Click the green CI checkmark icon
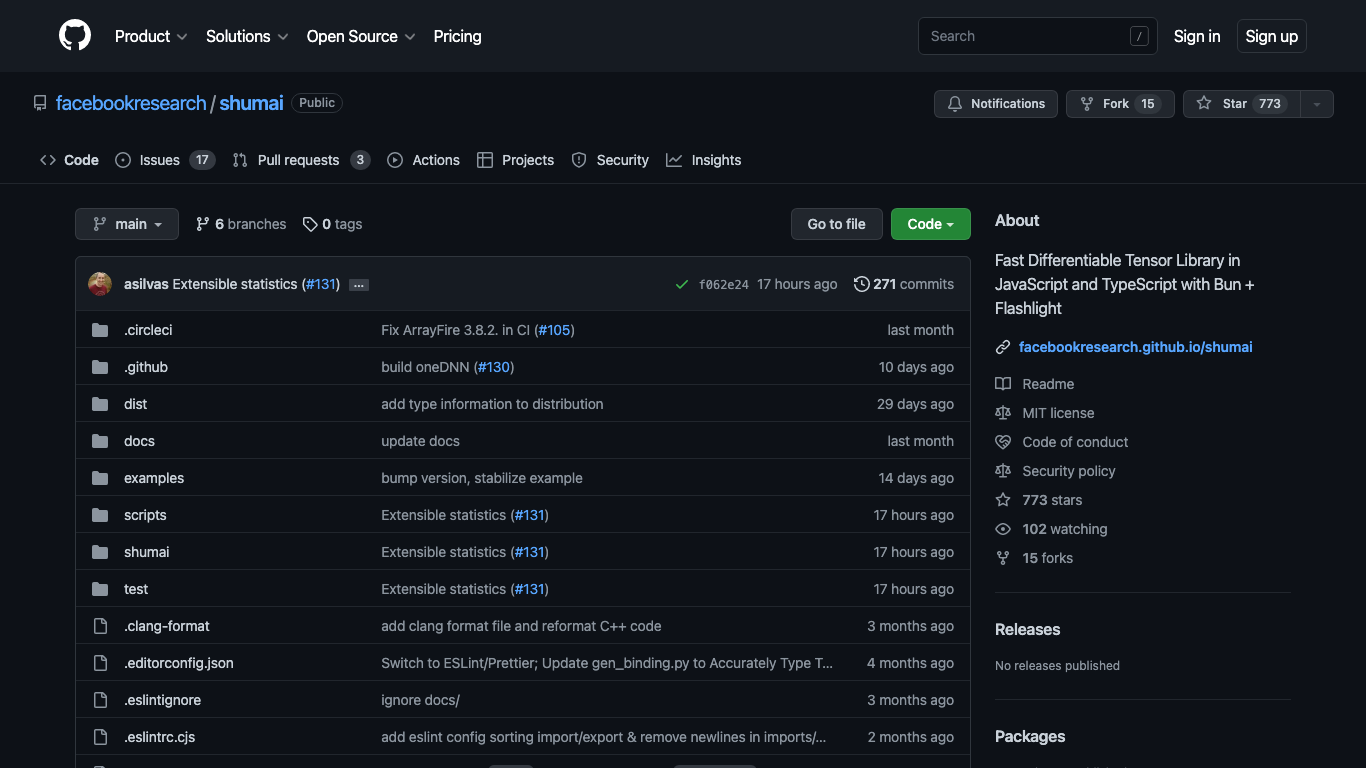Viewport: 1366px width, 768px height. (x=681, y=284)
